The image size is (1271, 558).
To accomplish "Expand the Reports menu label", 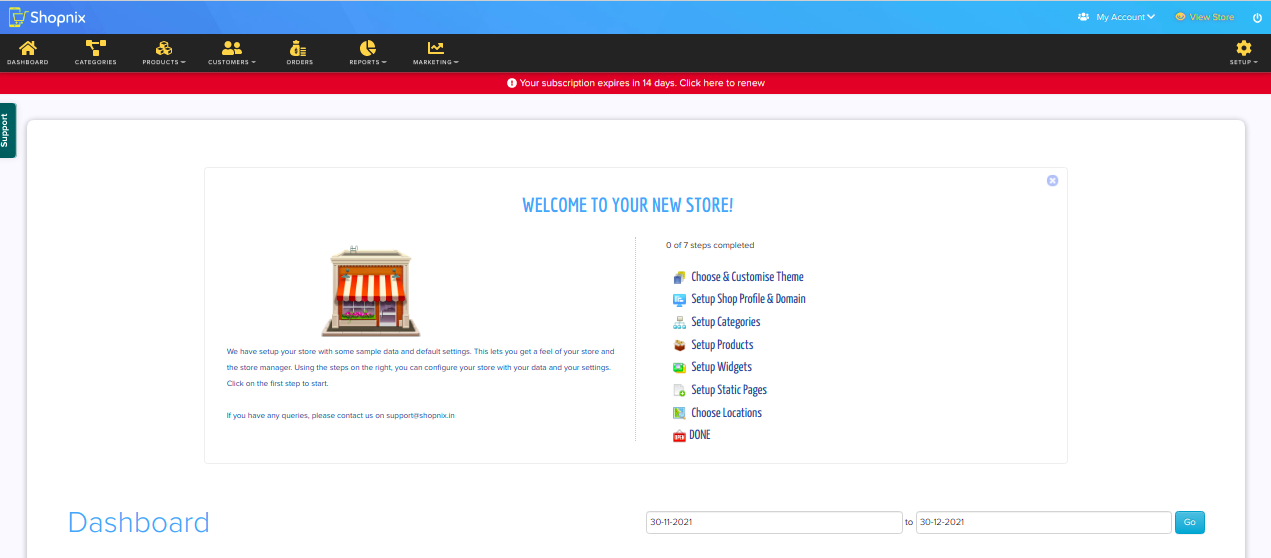I will [x=368, y=62].
